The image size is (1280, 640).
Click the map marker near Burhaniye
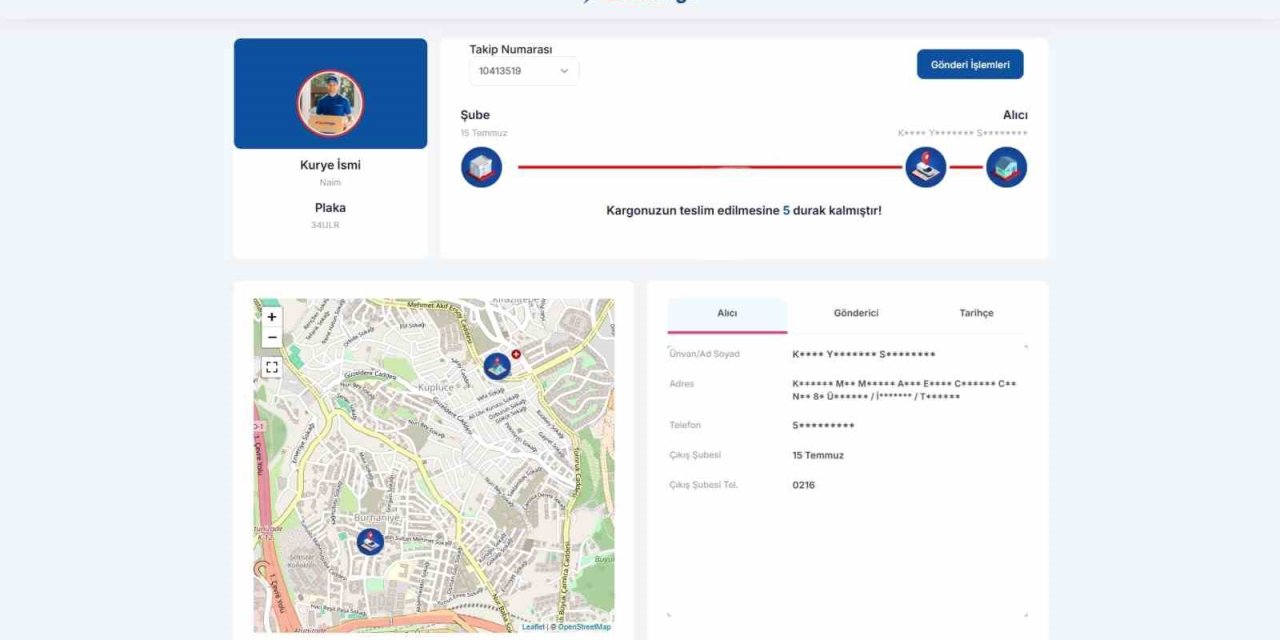(x=370, y=542)
